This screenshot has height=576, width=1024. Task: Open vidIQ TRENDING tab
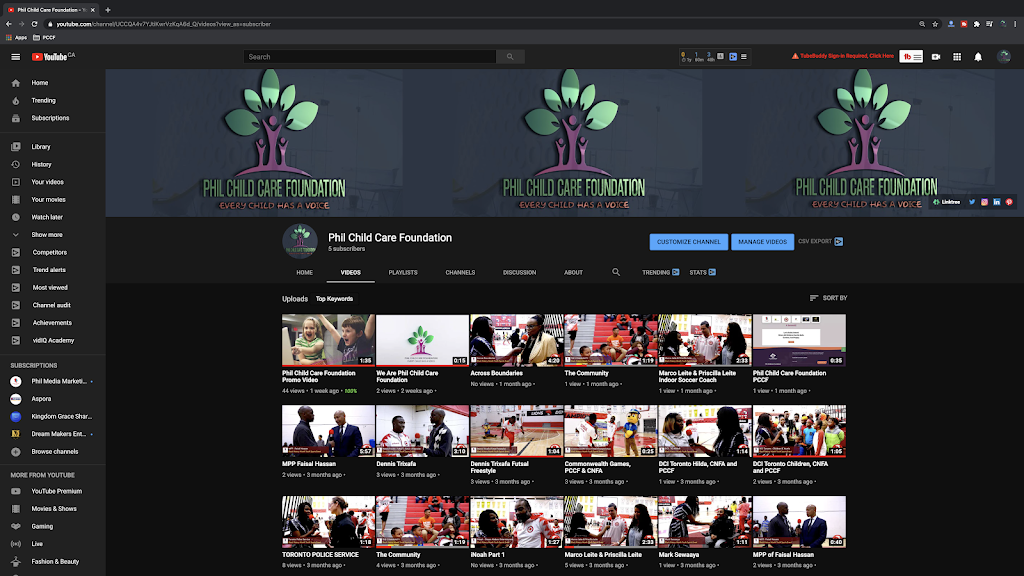pos(660,272)
